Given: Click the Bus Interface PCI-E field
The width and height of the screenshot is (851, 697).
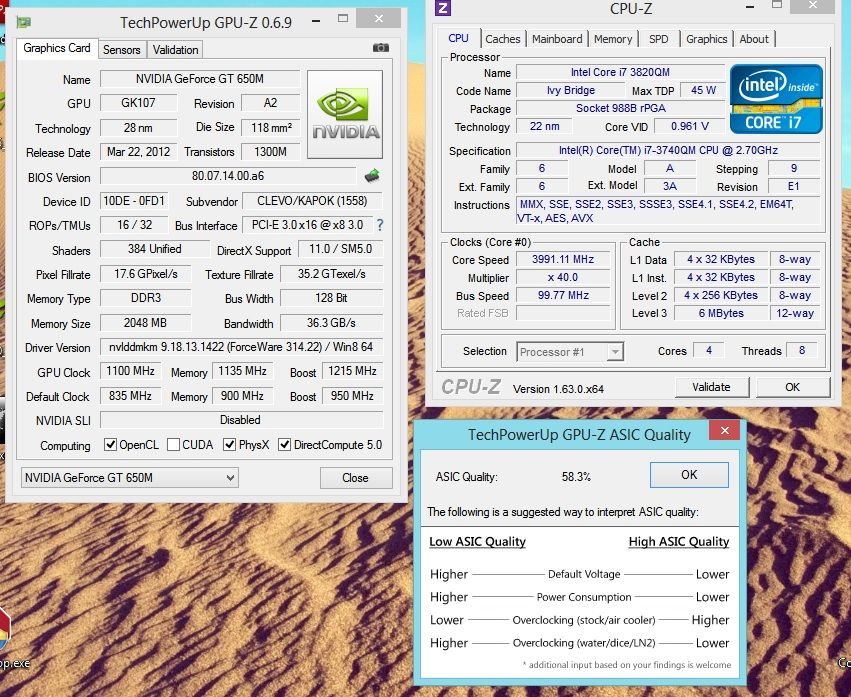Looking at the screenshot, I should click(307, 225).
